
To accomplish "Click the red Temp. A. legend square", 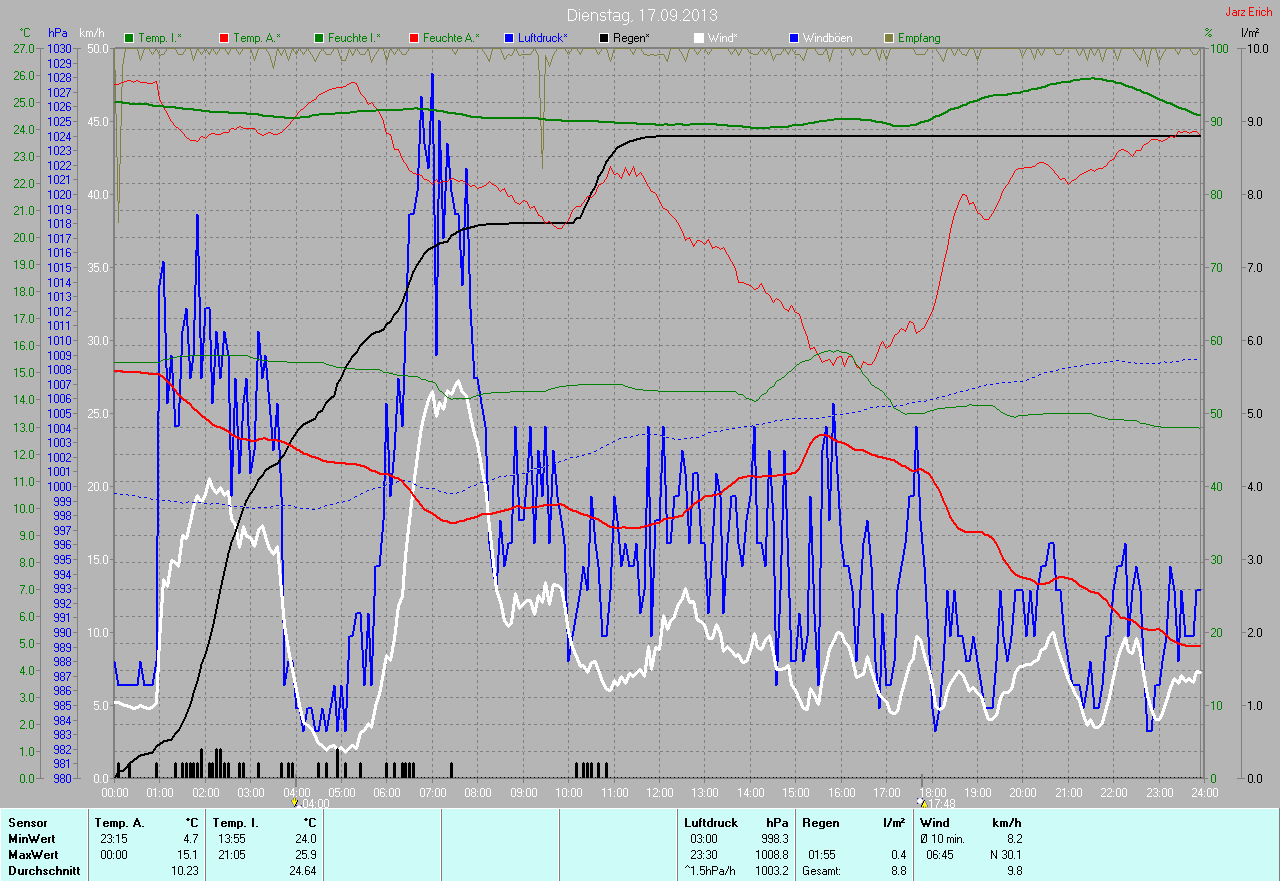I will coord(224,38).
